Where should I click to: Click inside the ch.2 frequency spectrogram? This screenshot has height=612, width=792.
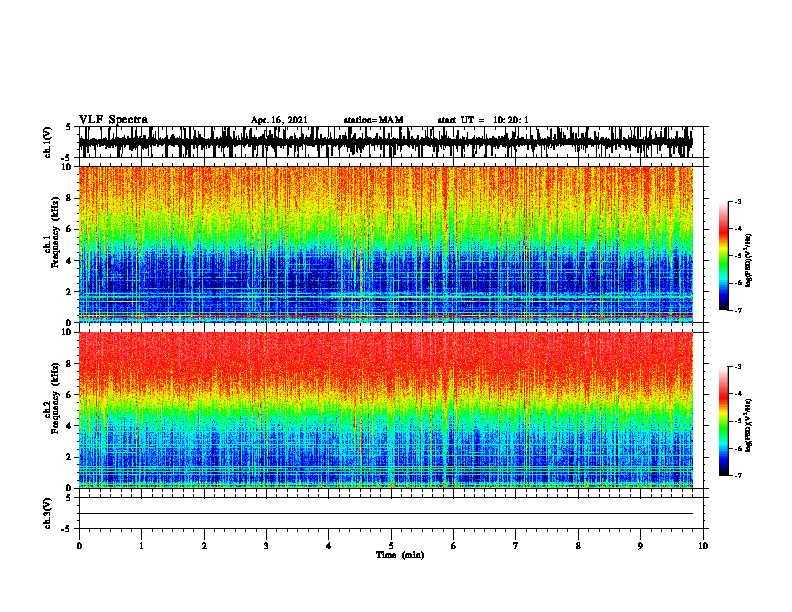pos(386,410)
